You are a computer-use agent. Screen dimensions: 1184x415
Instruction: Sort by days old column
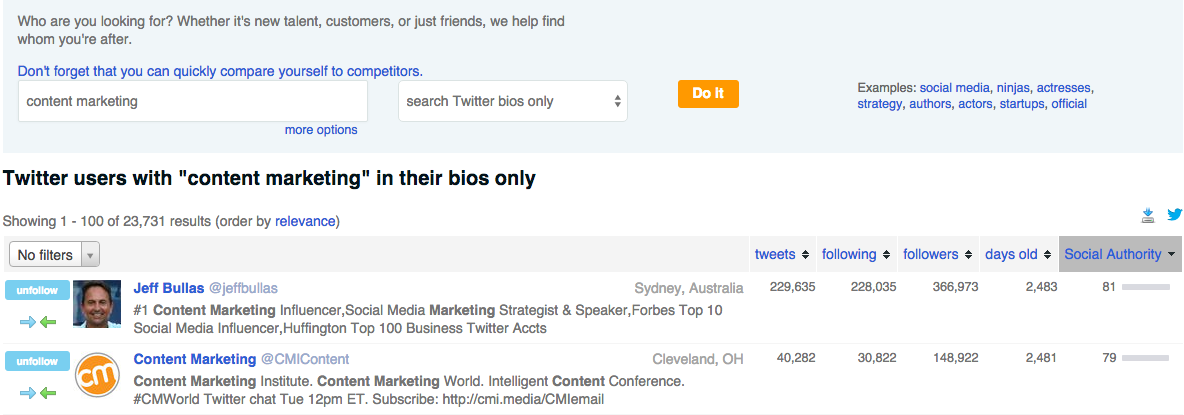point(1017,254)
